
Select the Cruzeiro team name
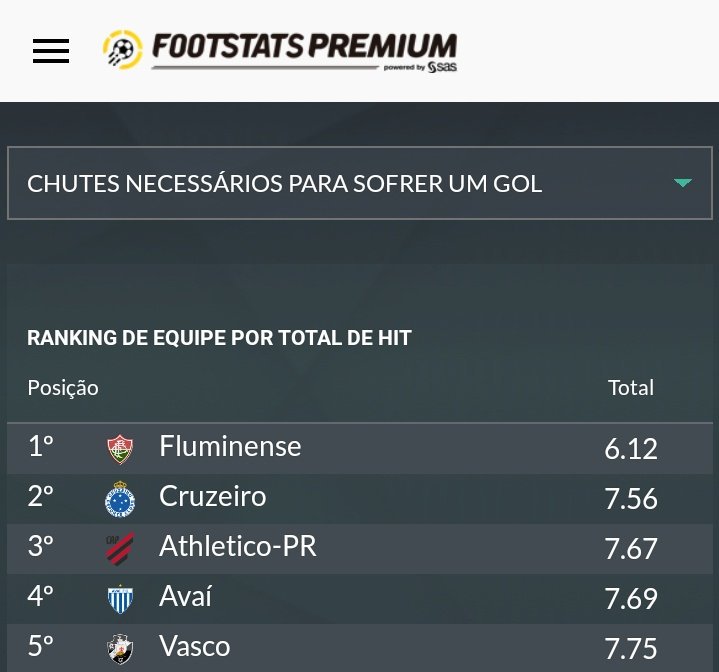[x=212, y=496]
